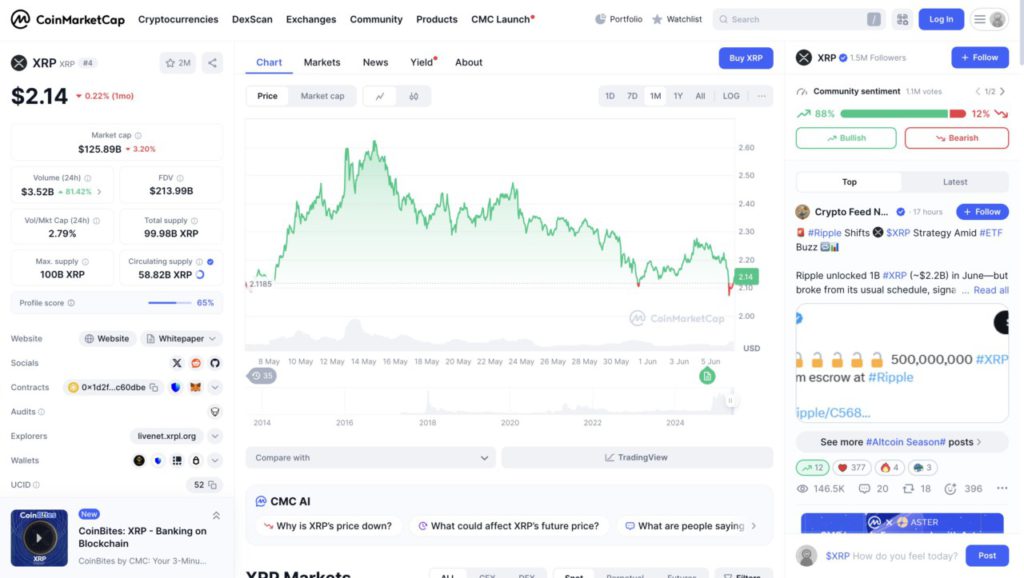Expand the Explorers list chevron

tap(215, 436)
